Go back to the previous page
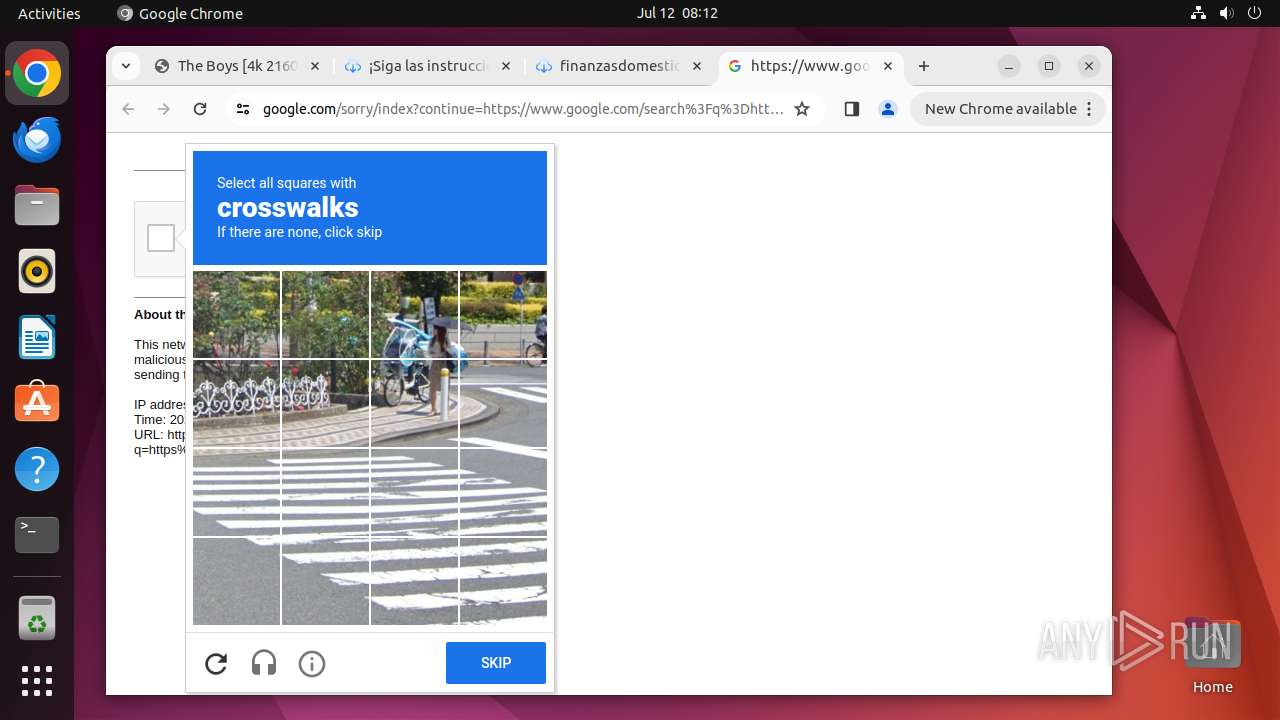 coord(128,109)
